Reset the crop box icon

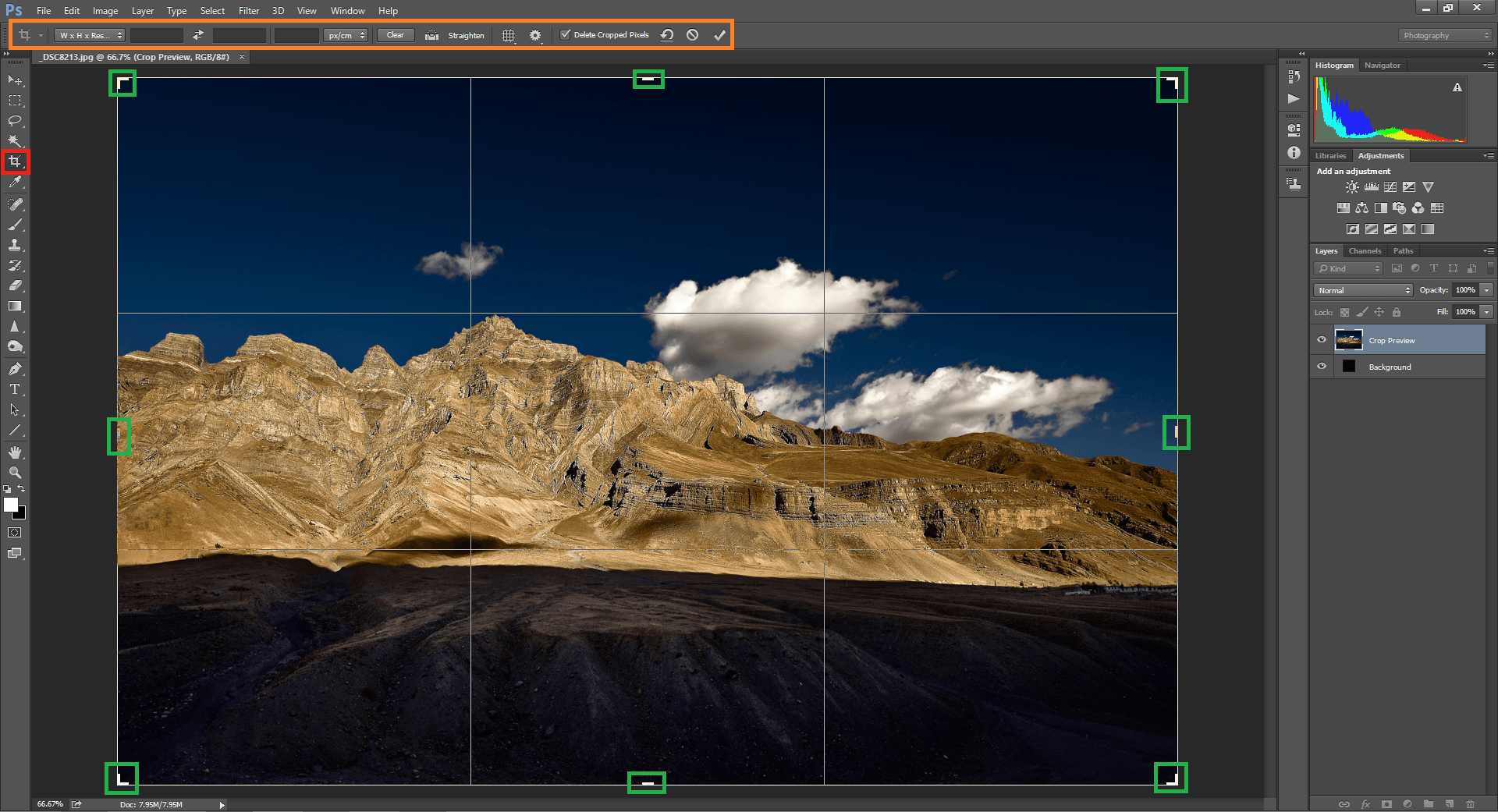pos(667,35)
